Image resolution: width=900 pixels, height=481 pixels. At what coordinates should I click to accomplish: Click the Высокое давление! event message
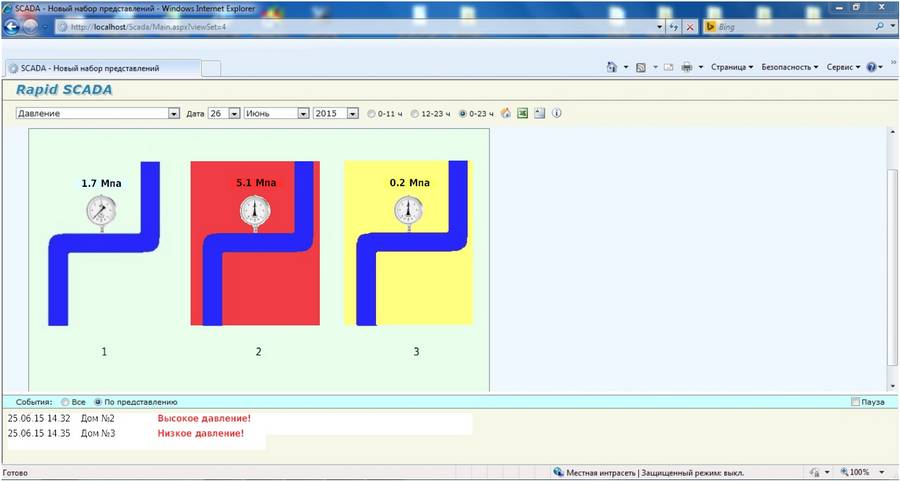point(203,418)
